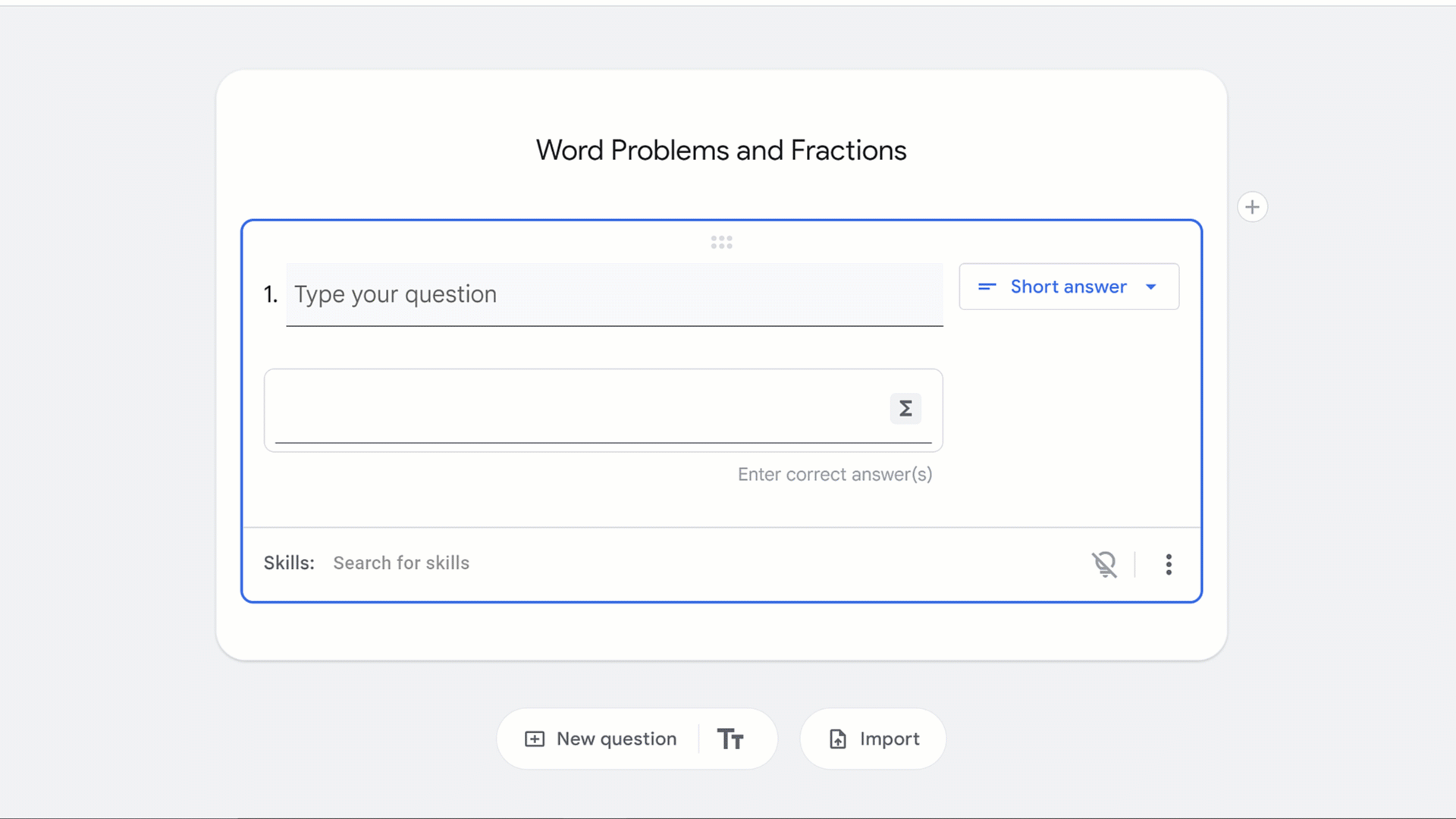Click the Skills: label
Viewport: 1456px width, 819px height.
289,563
